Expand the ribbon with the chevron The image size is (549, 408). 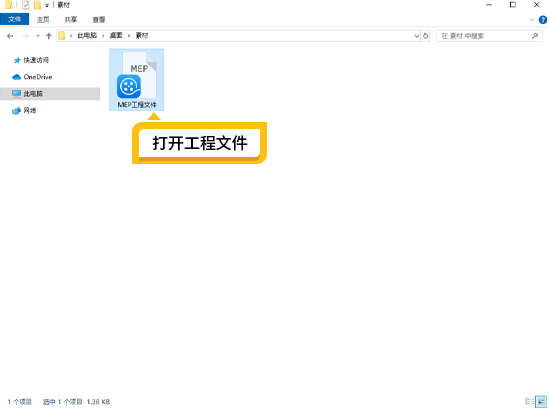coord(531,20)
